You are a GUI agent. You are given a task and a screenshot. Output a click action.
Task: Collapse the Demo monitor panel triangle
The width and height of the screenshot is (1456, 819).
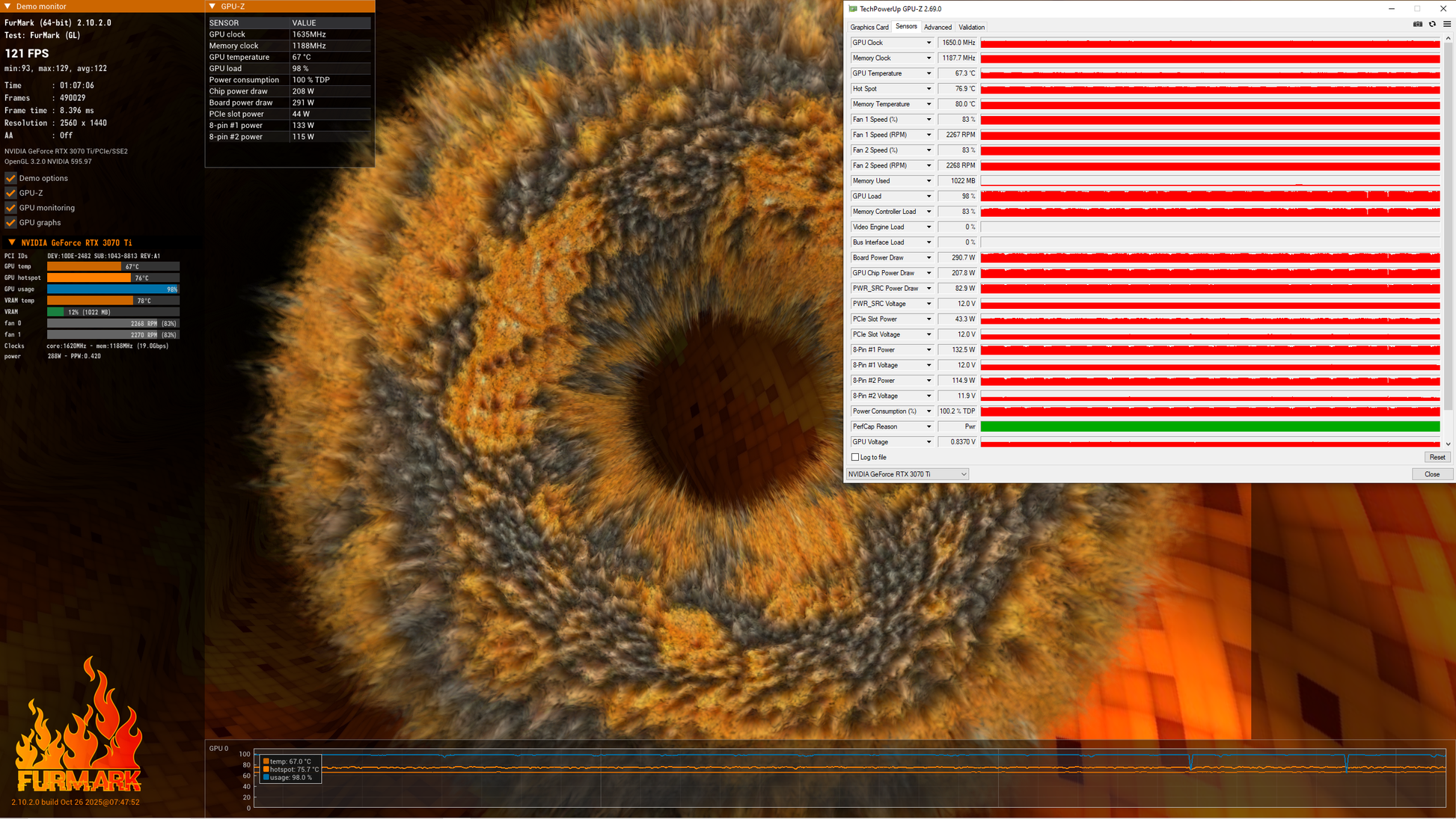[7, 7]
